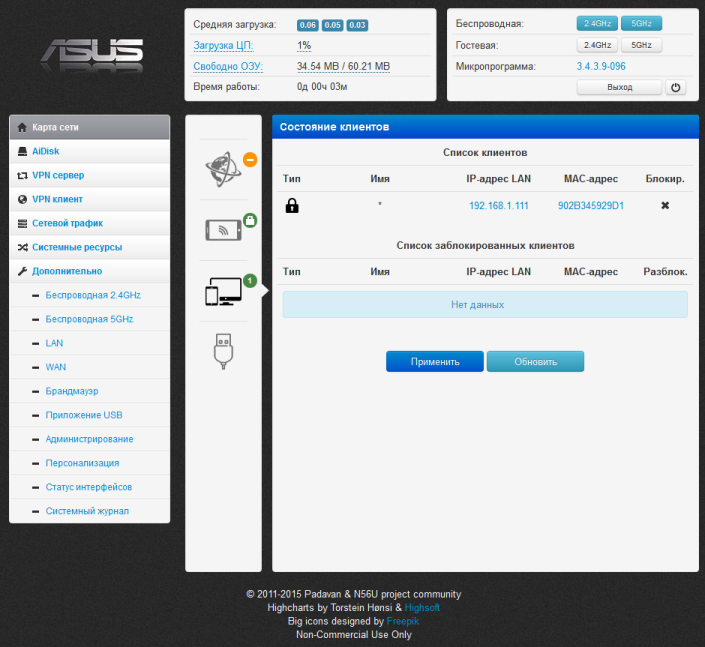Open VPN сервер menu item

click(89, 175)
